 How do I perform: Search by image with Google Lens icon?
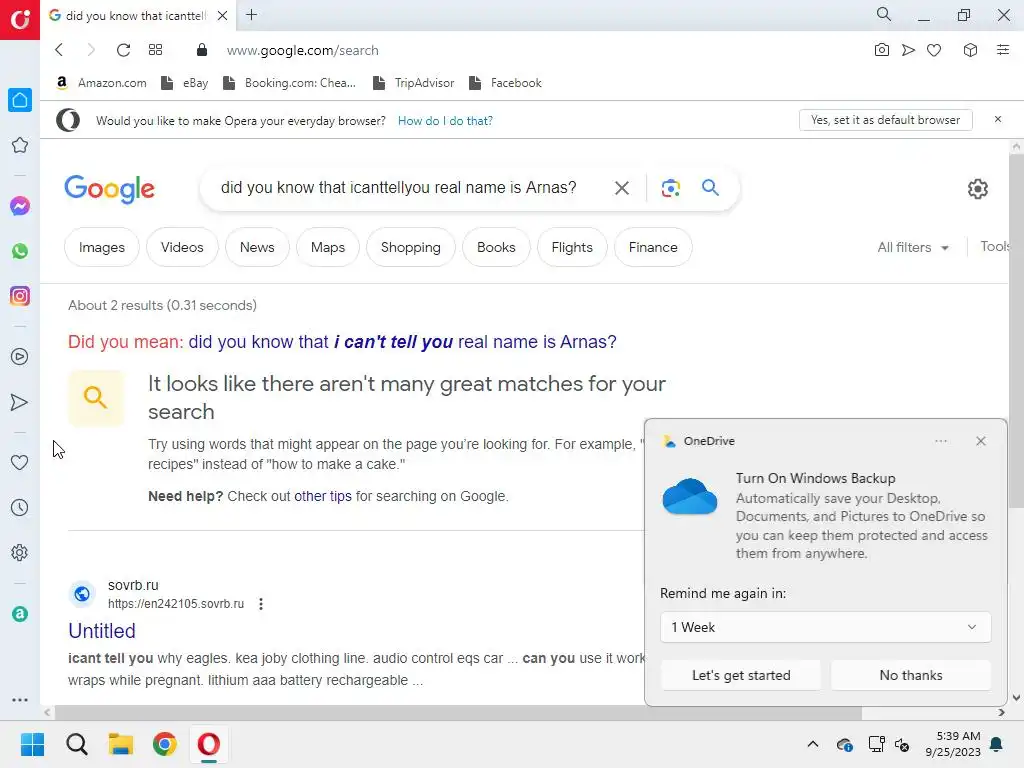[671, 188]
